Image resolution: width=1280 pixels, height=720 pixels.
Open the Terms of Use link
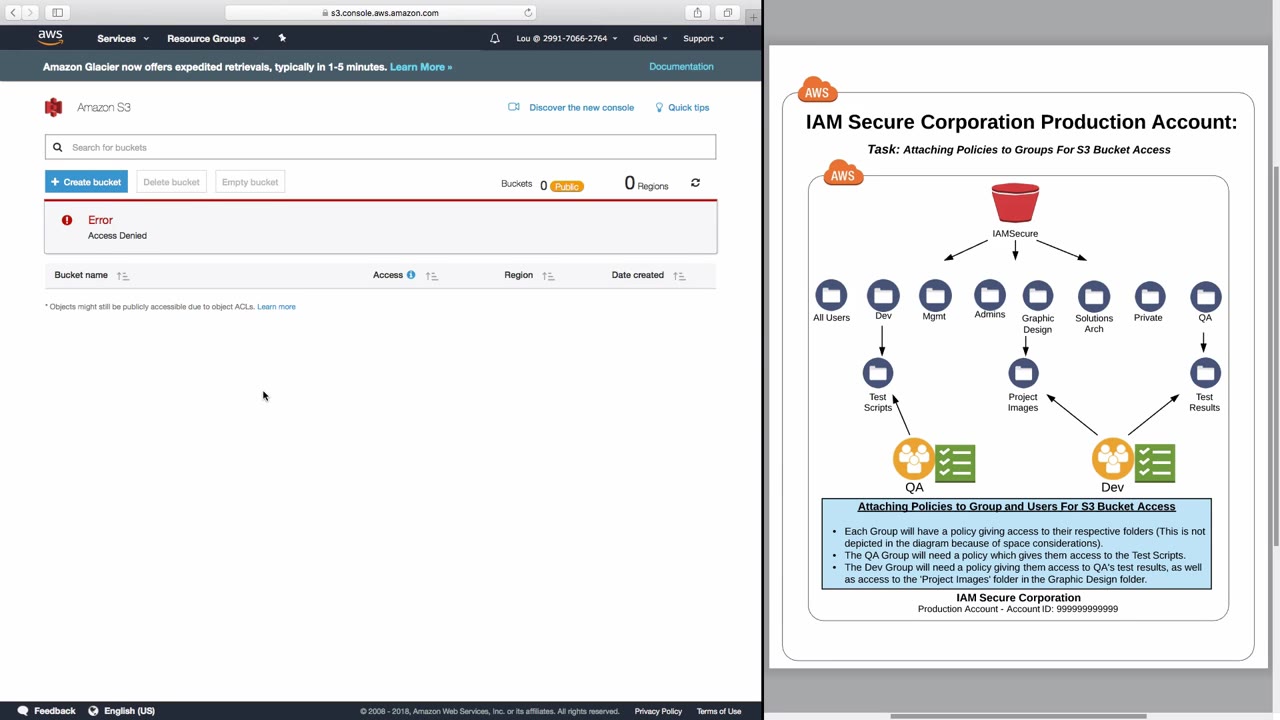(x=719, y=711)
